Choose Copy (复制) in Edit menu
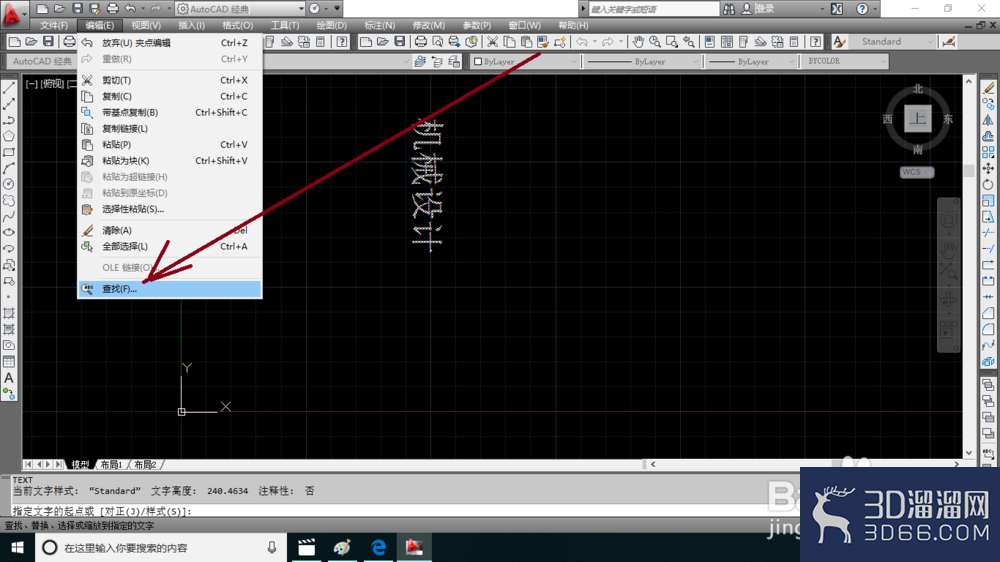The height and width of the screenshot is (562, 1000). [170, 96]
